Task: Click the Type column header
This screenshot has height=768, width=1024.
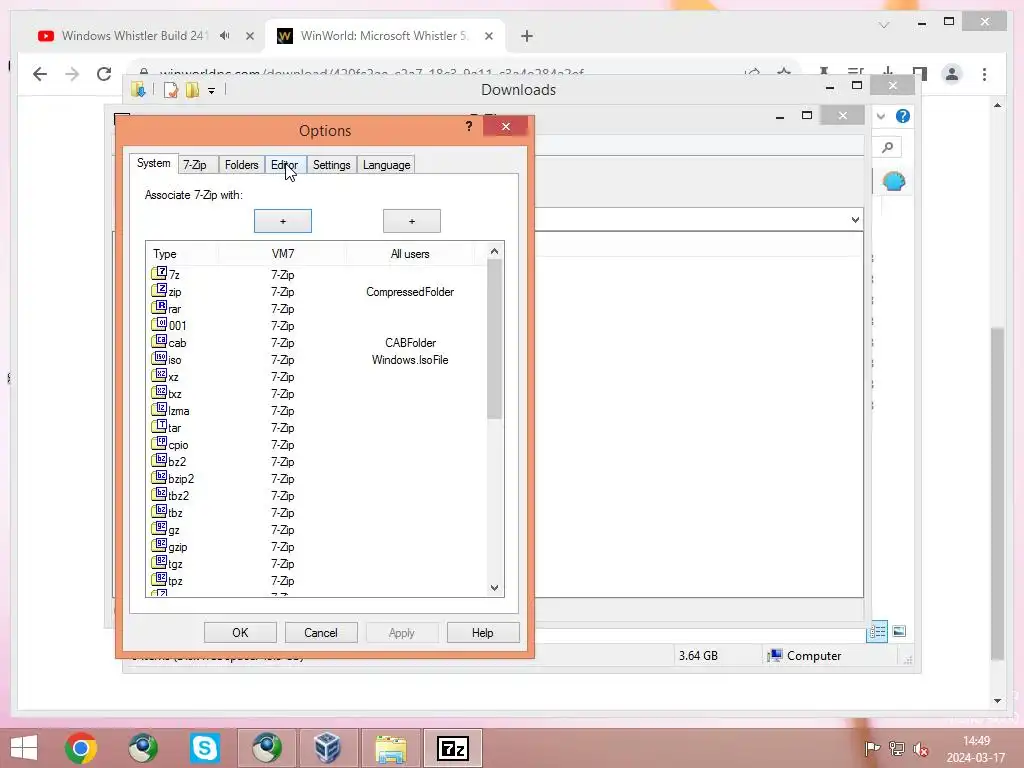Action: click(182, 254)
